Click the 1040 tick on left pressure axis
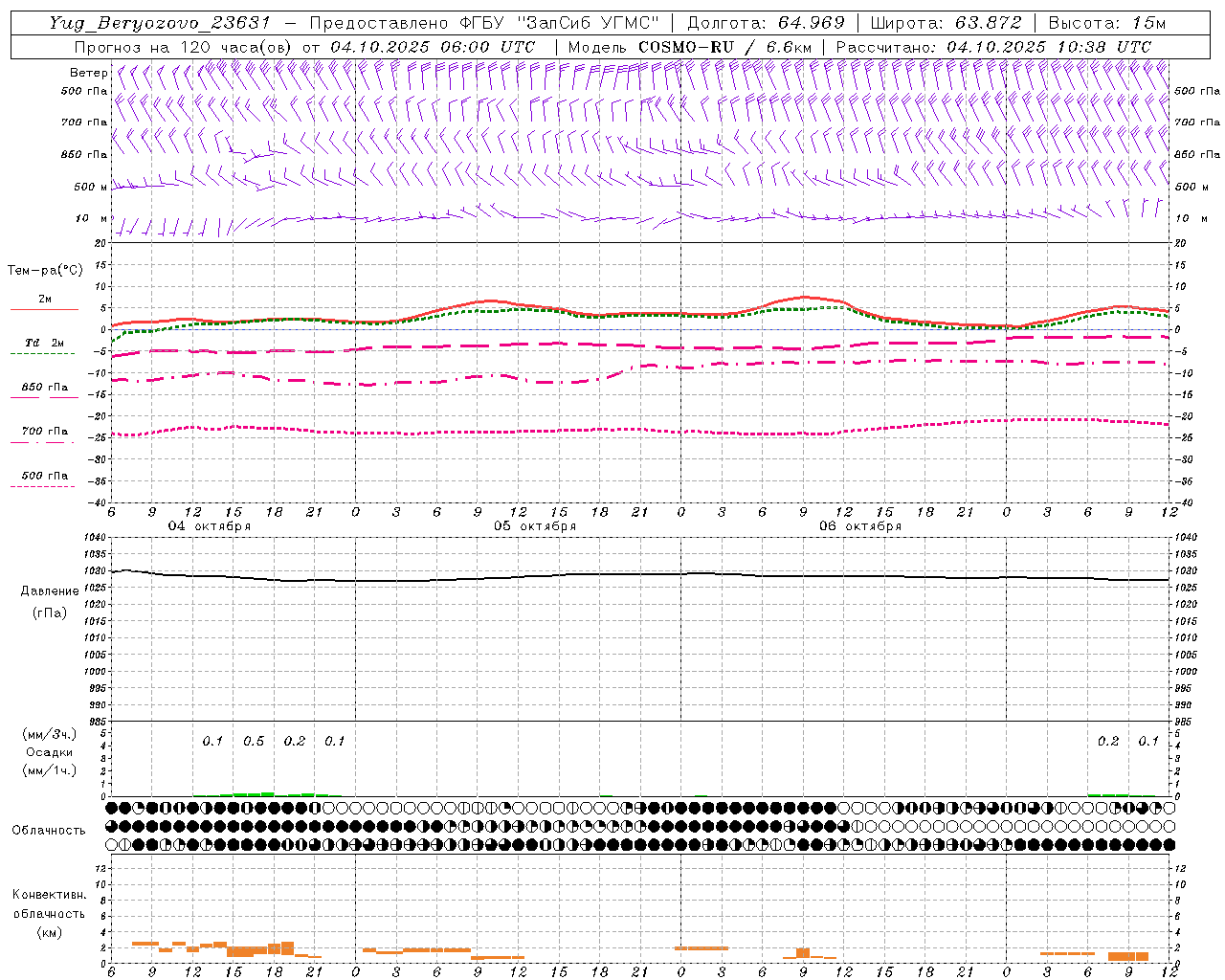This screenshot has height=980, width=1225. point(94,538)
